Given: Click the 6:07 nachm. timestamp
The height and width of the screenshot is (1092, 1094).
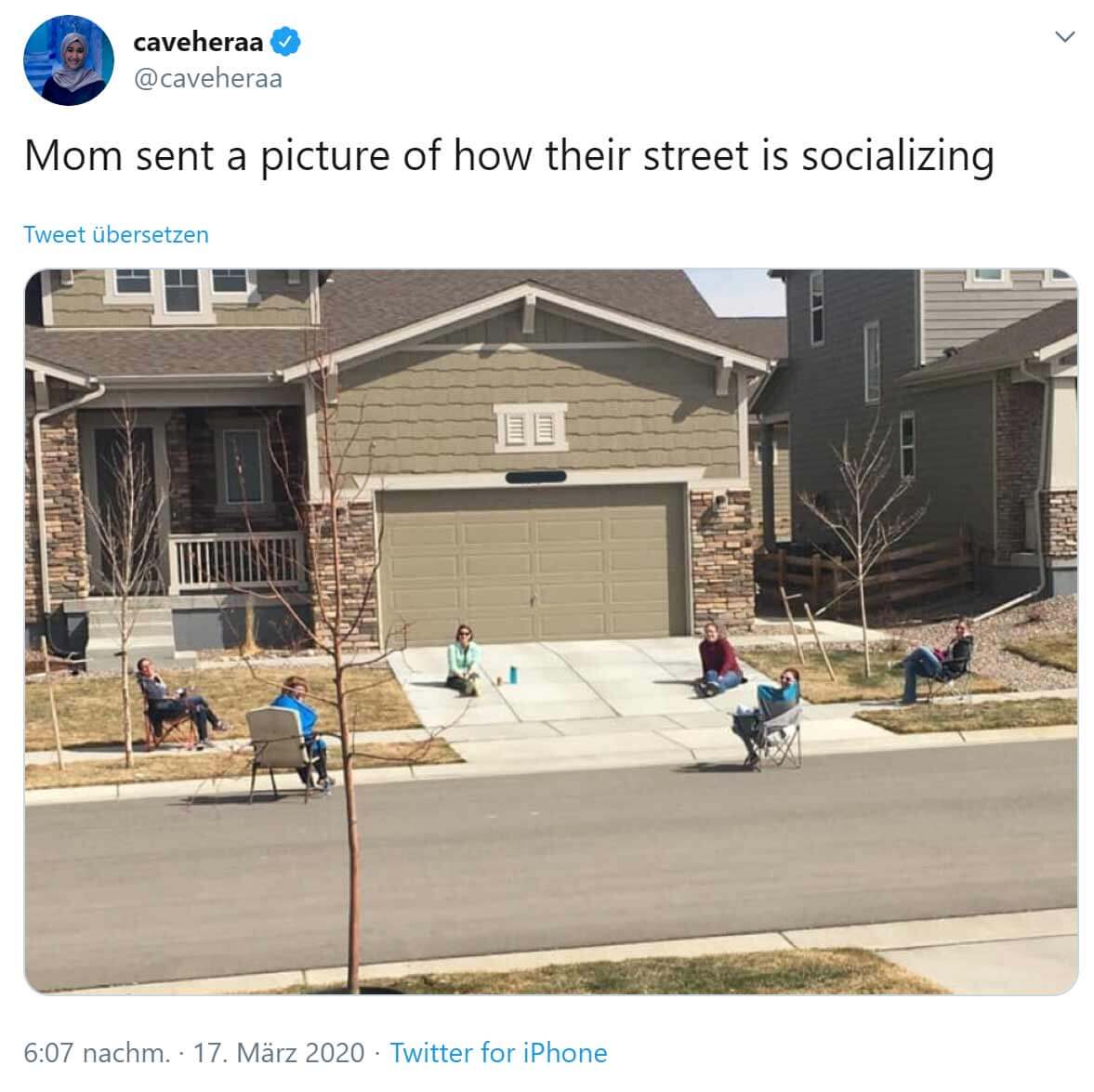Looking at the screenshot, I should coord(97,1052).
